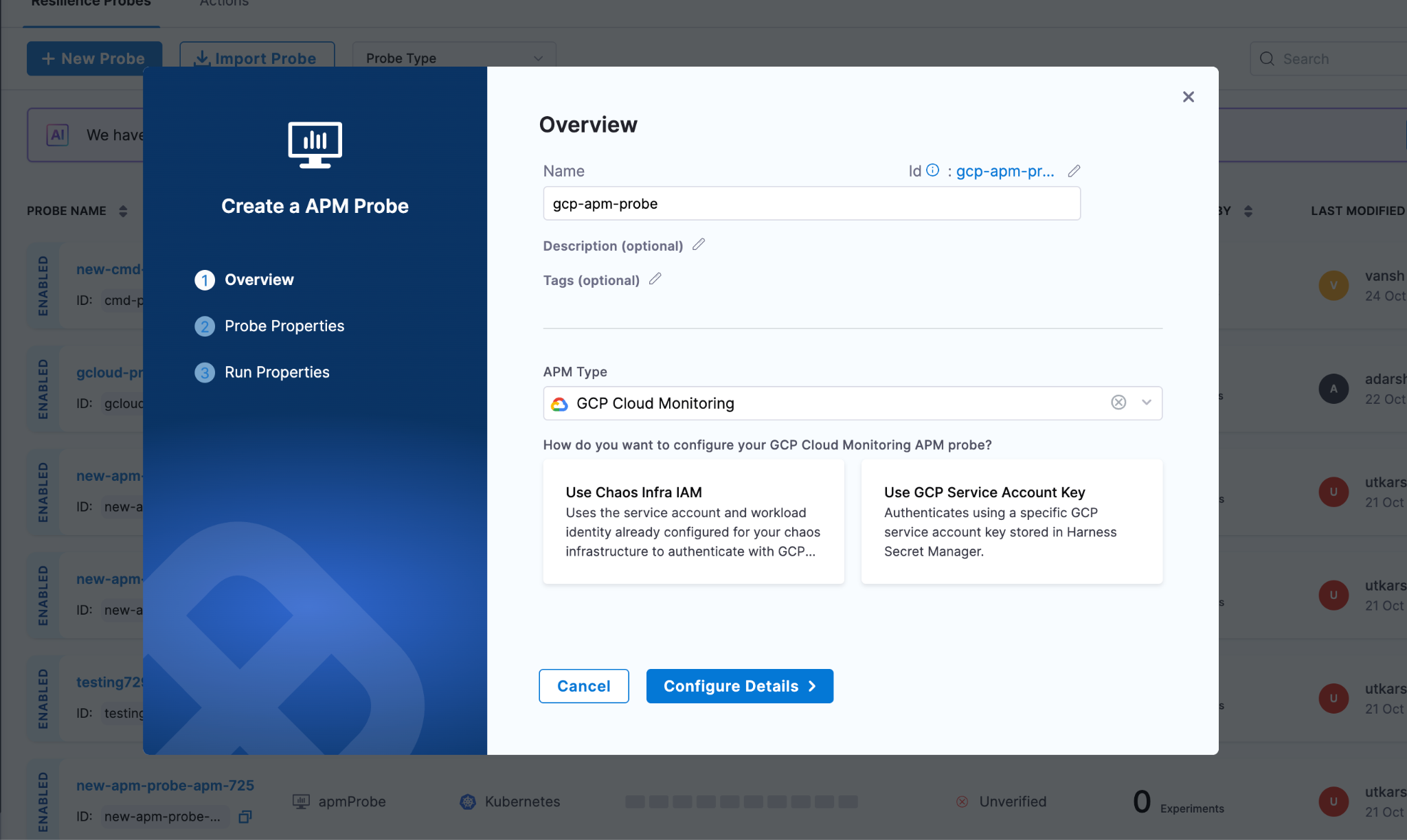
Task: Click the PROBE NAME sort arrows
Action: pos(123,211)
